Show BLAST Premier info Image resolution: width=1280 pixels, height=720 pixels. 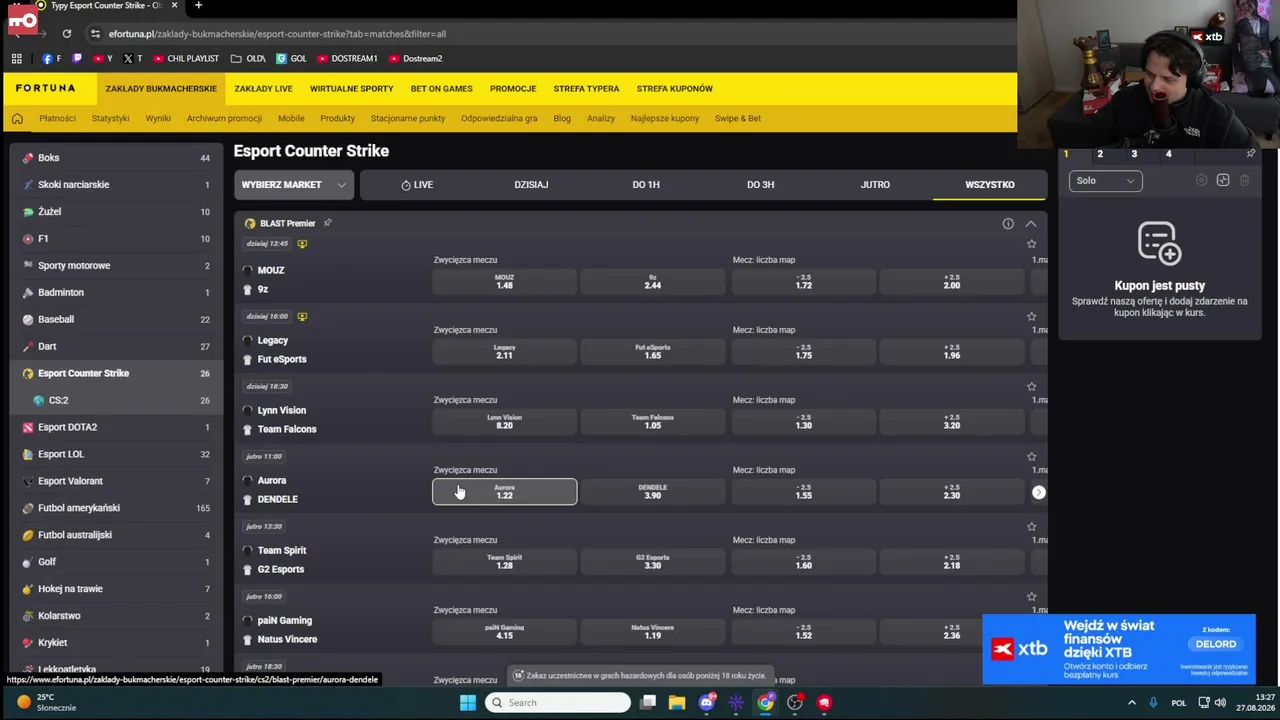(x=1008, y=223)
